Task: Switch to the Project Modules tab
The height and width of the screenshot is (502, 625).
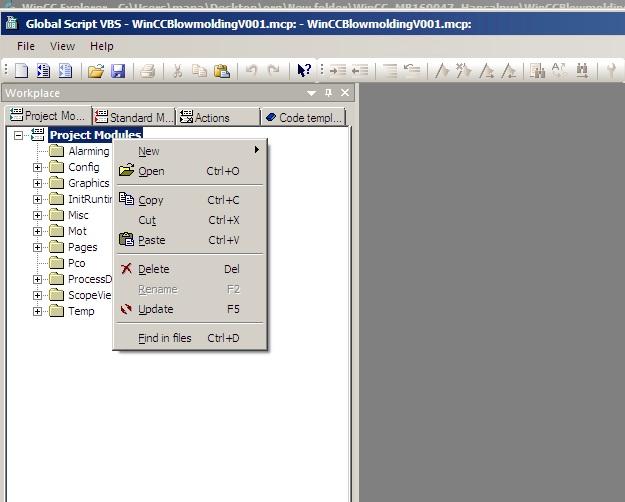Action: point(48,116)
